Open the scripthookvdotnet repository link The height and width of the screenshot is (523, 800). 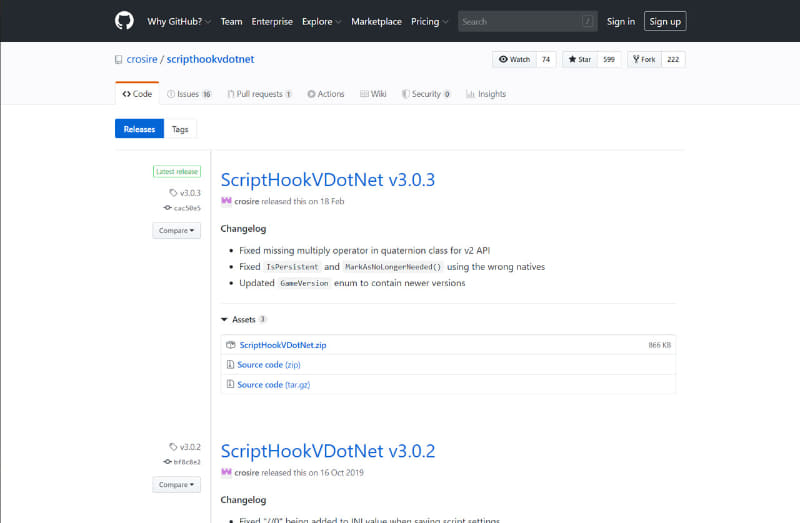point(210,59)
